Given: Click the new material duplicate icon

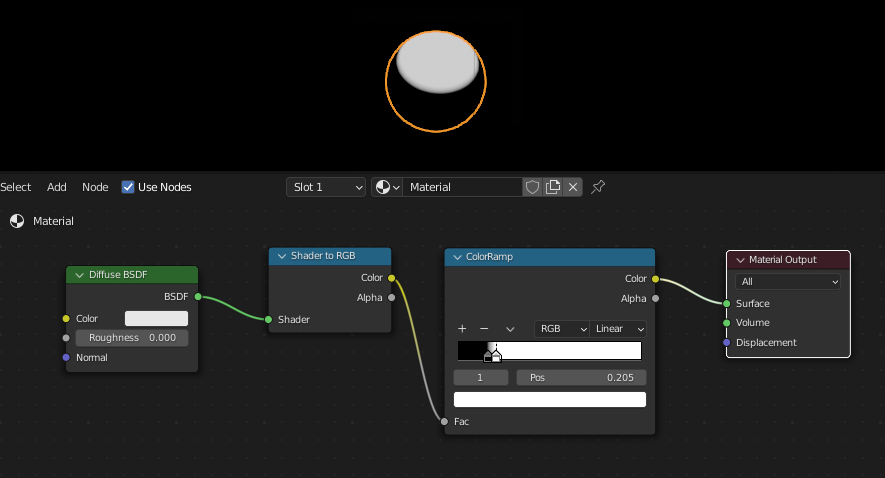Looking at the screenshot, I should (553, 187).
